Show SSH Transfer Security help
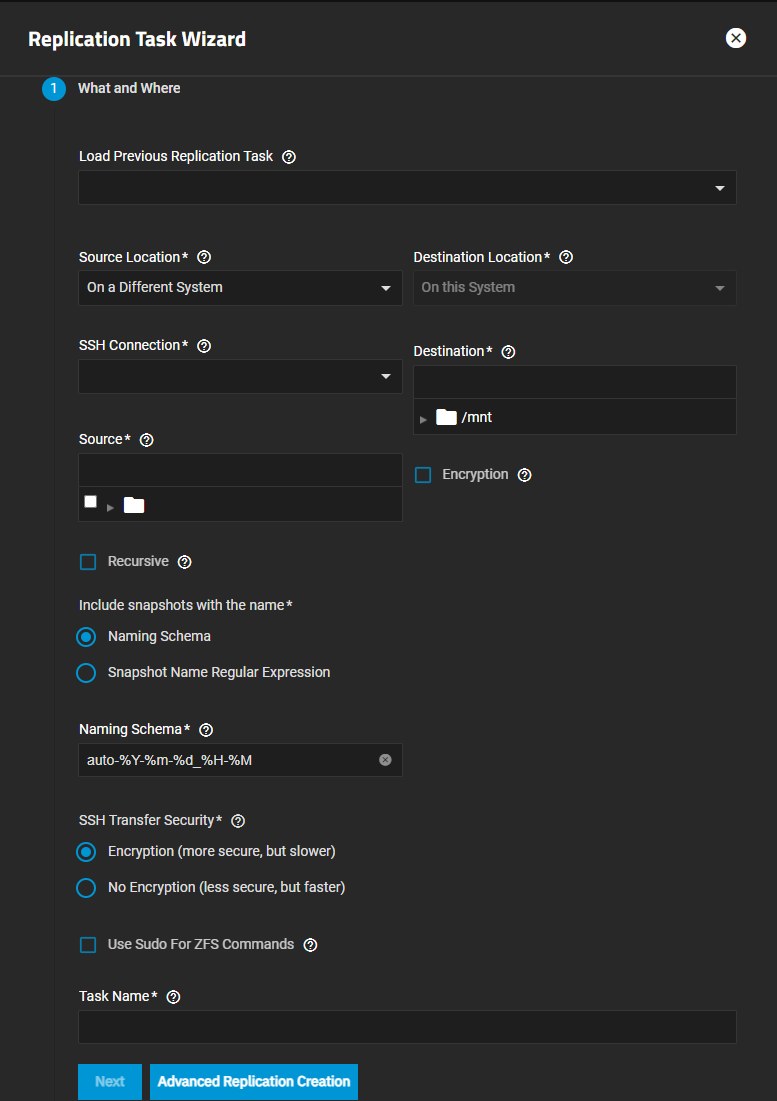777x1101 pixels. [238, 821]
